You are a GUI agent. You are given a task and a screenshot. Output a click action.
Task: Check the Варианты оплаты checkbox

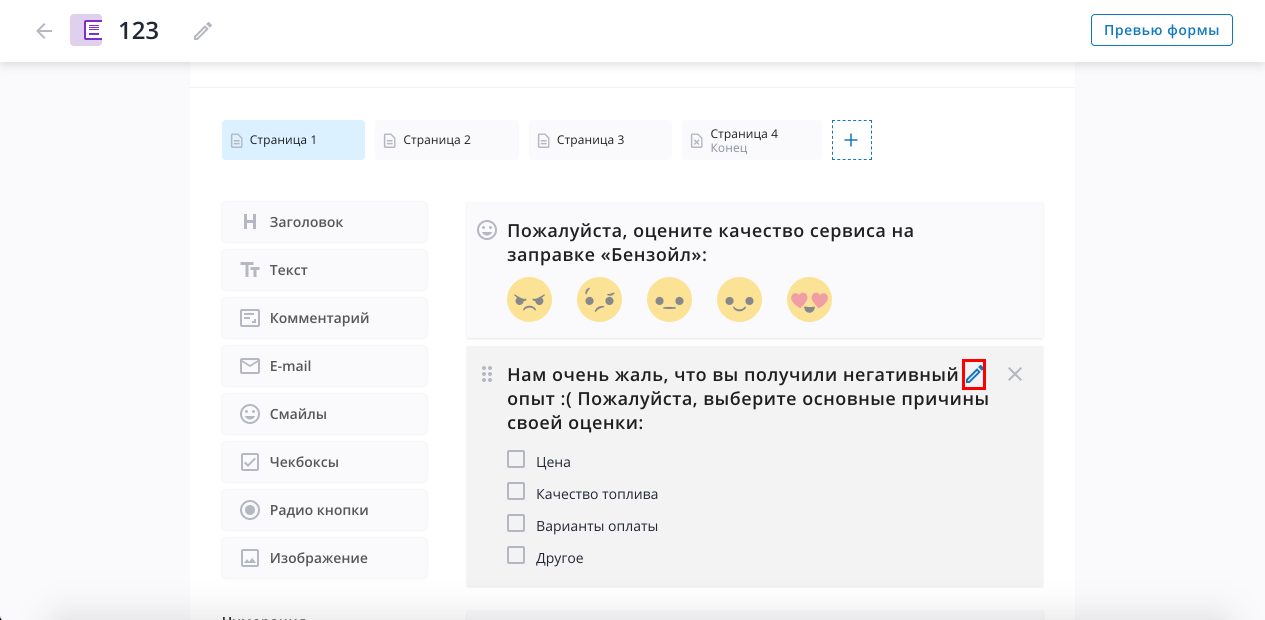[x=516, y=523]
